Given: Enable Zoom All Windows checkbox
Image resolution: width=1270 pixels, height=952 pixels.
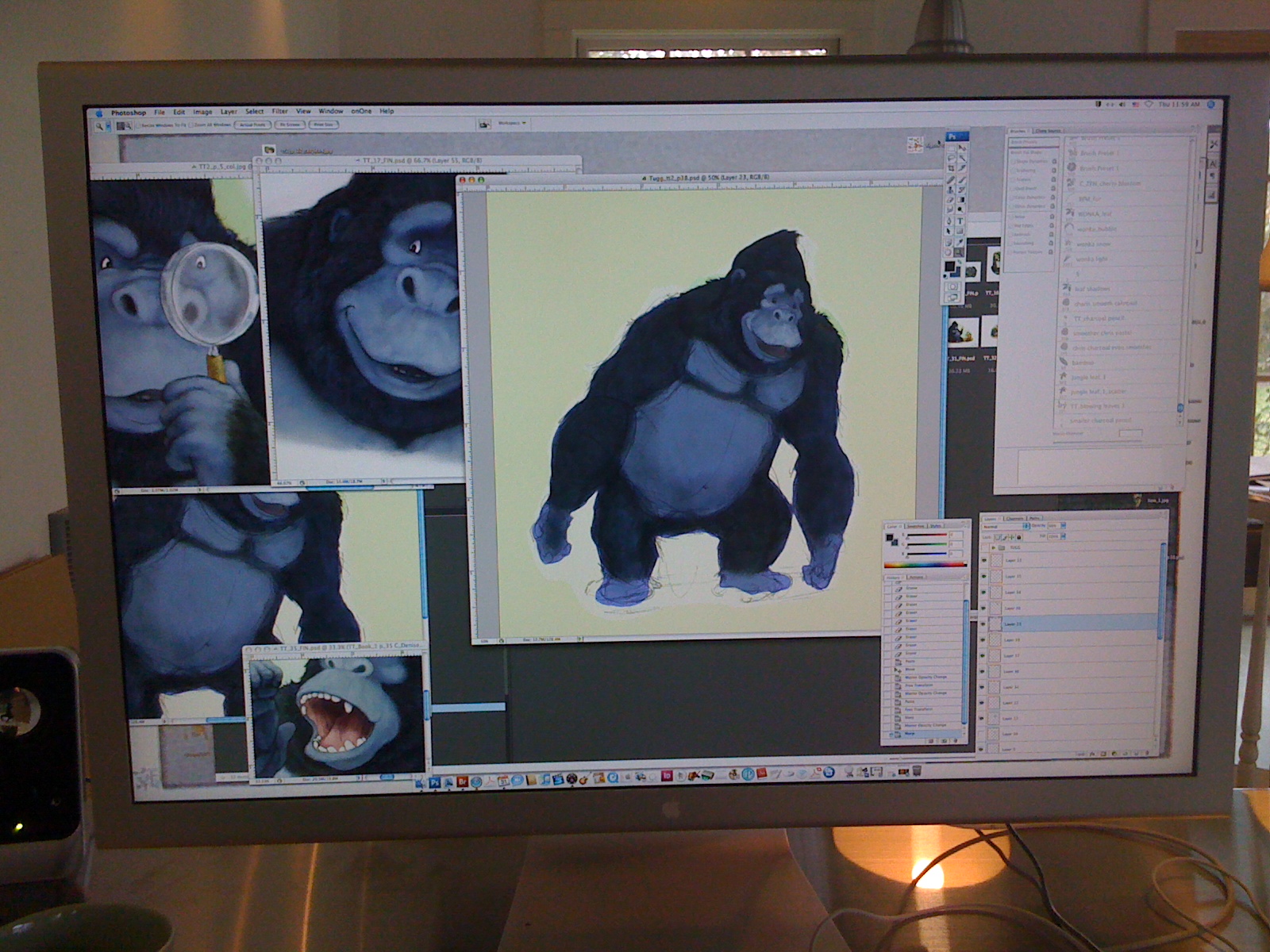Looking at the screenshot, I should [x=190, y=125].
